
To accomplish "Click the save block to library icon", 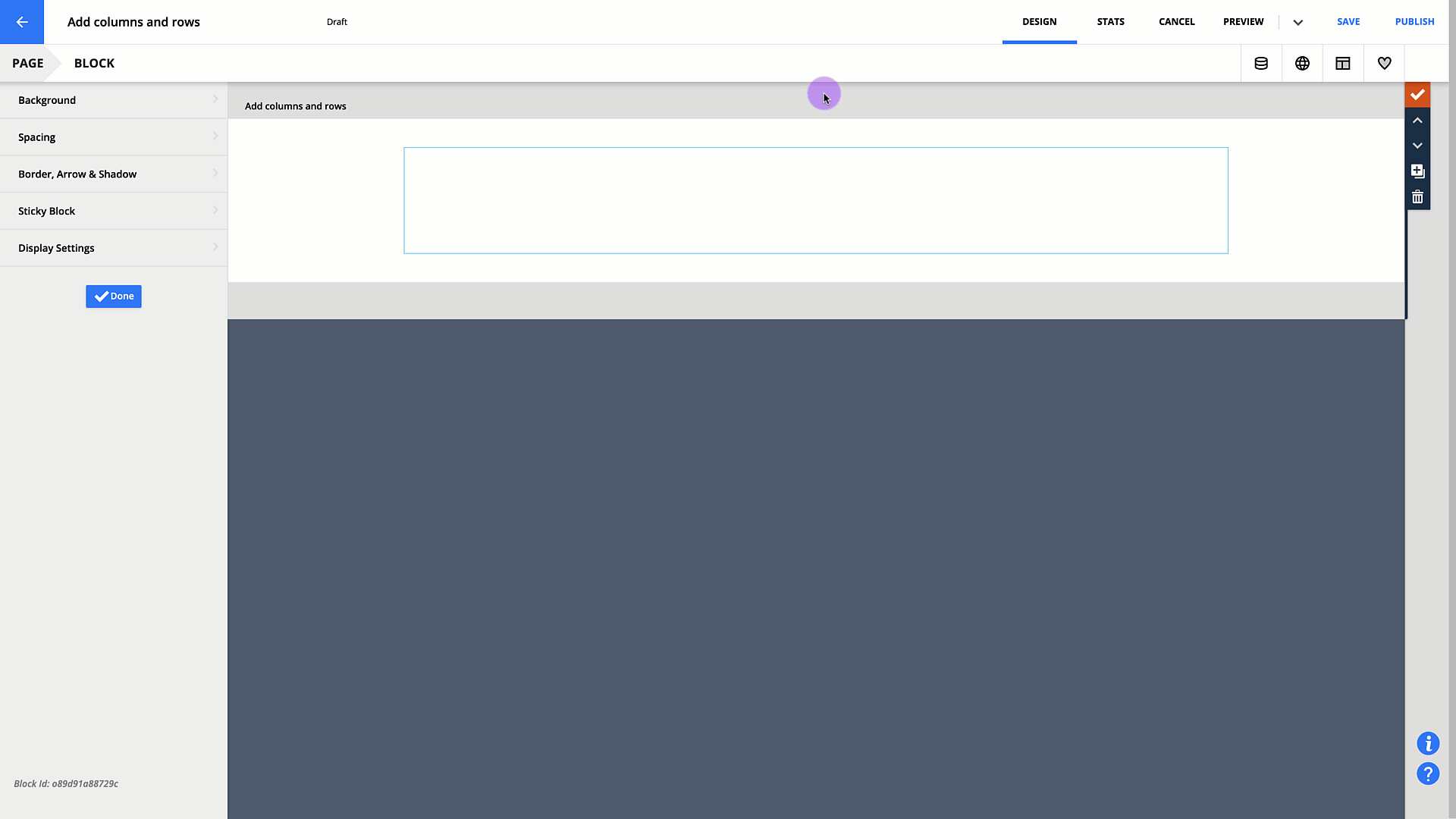I will 1418,171.
